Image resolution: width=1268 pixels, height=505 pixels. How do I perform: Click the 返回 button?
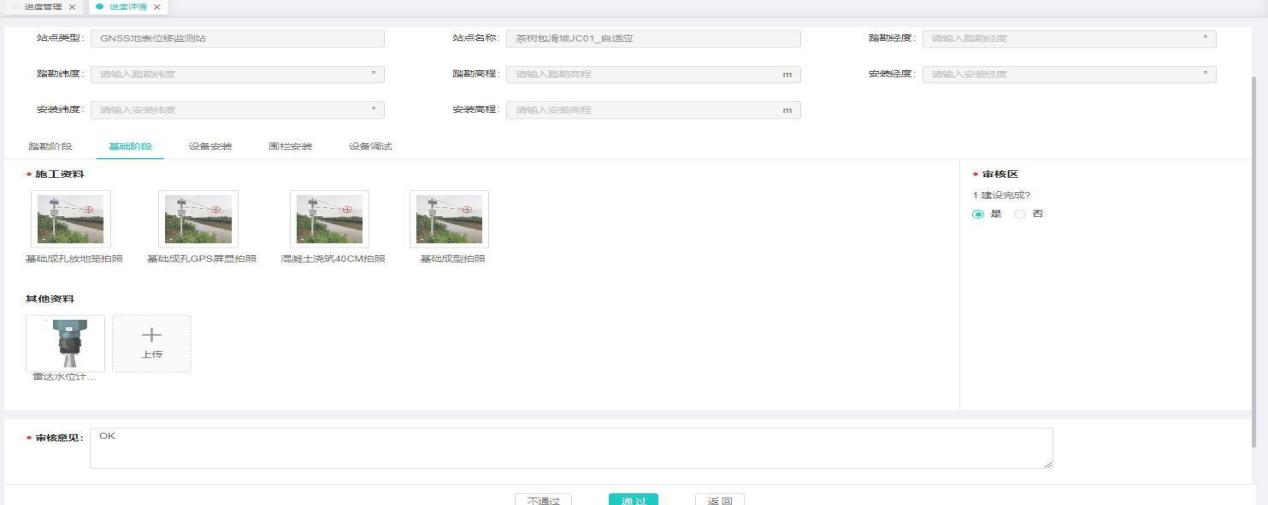point(719,497)
